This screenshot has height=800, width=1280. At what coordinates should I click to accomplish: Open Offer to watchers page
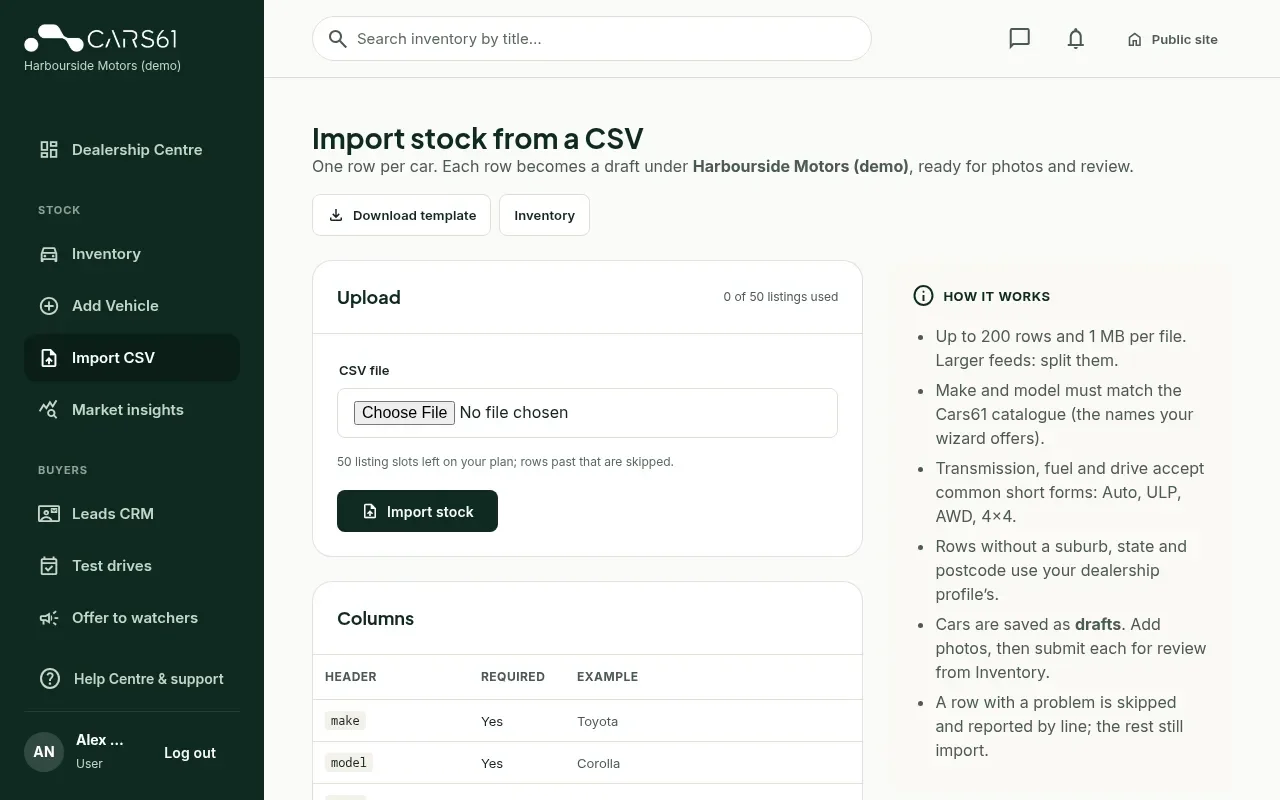[132, 618]
